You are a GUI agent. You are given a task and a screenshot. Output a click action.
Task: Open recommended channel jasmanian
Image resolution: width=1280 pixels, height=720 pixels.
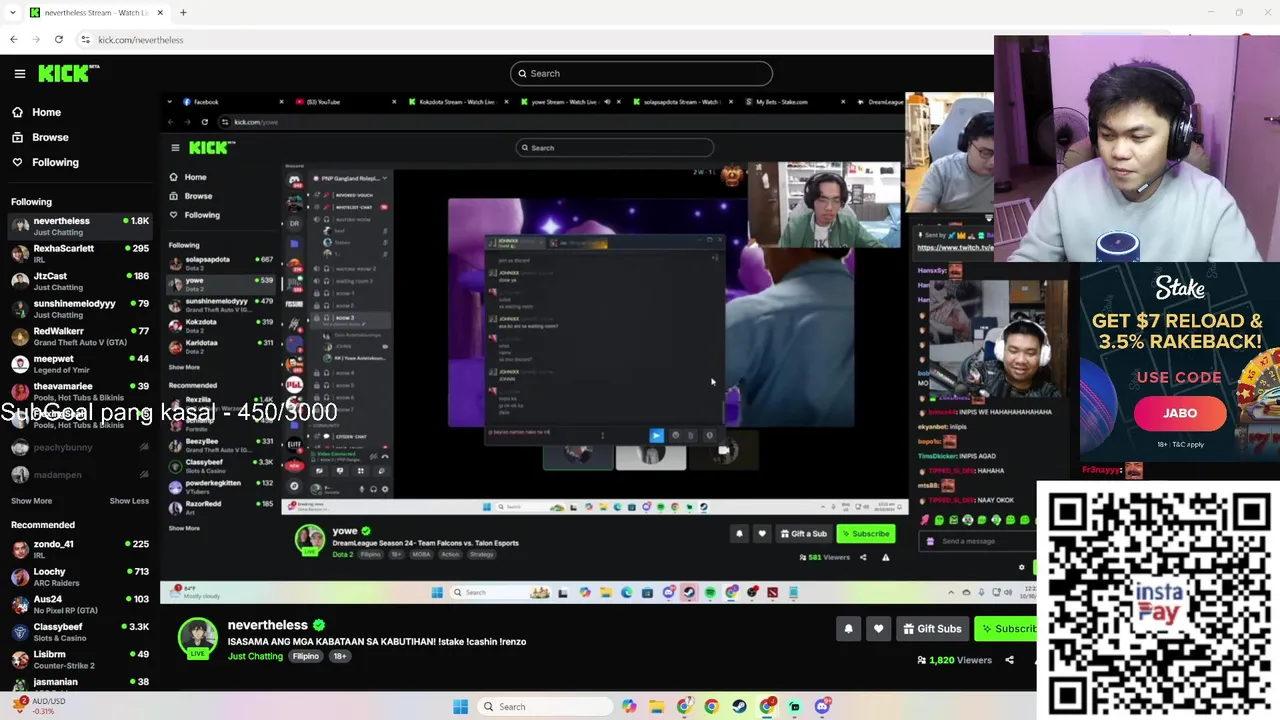[x=80, y=683]
